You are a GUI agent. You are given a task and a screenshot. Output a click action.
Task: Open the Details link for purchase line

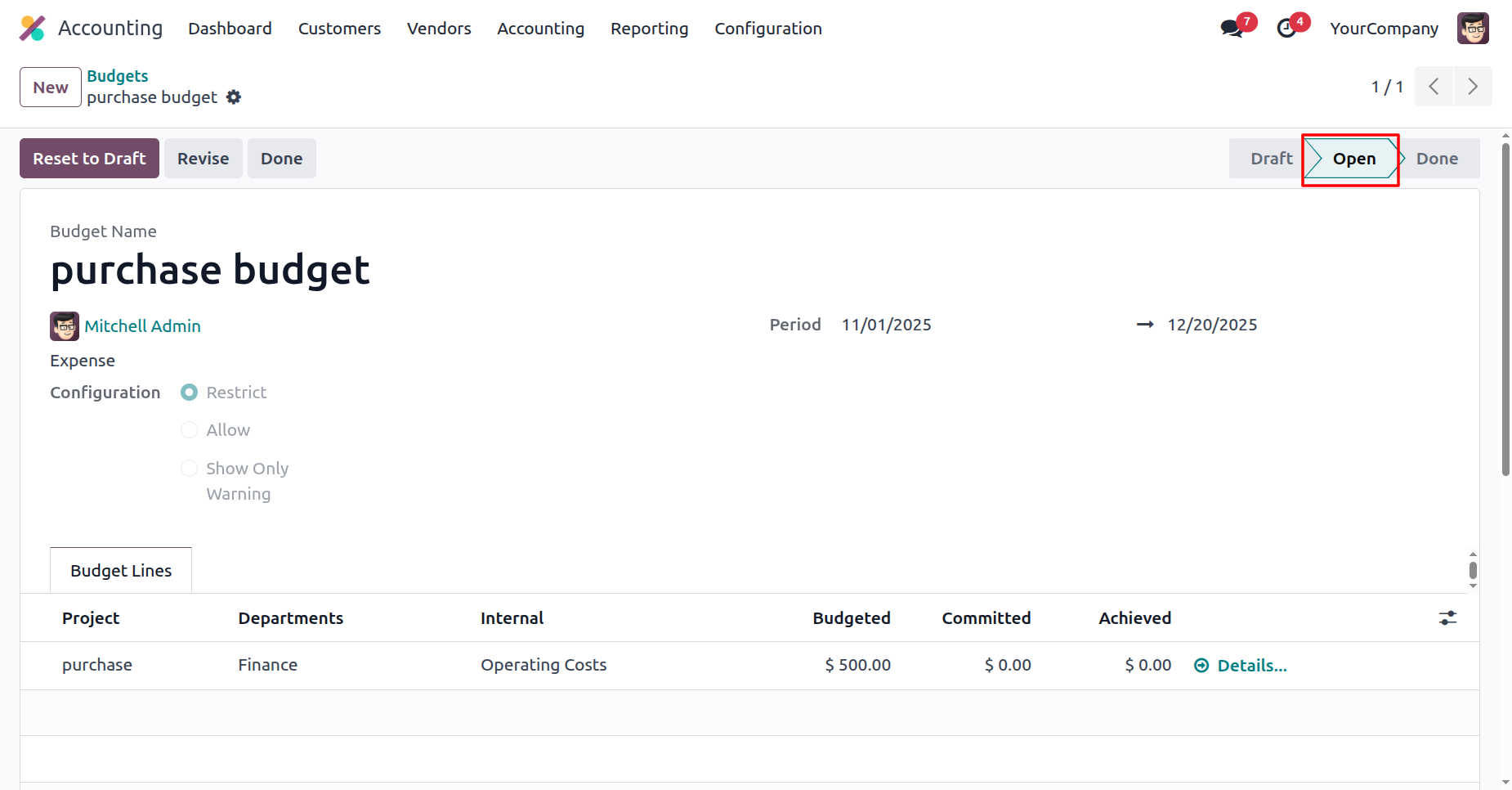click(1250, 666)
